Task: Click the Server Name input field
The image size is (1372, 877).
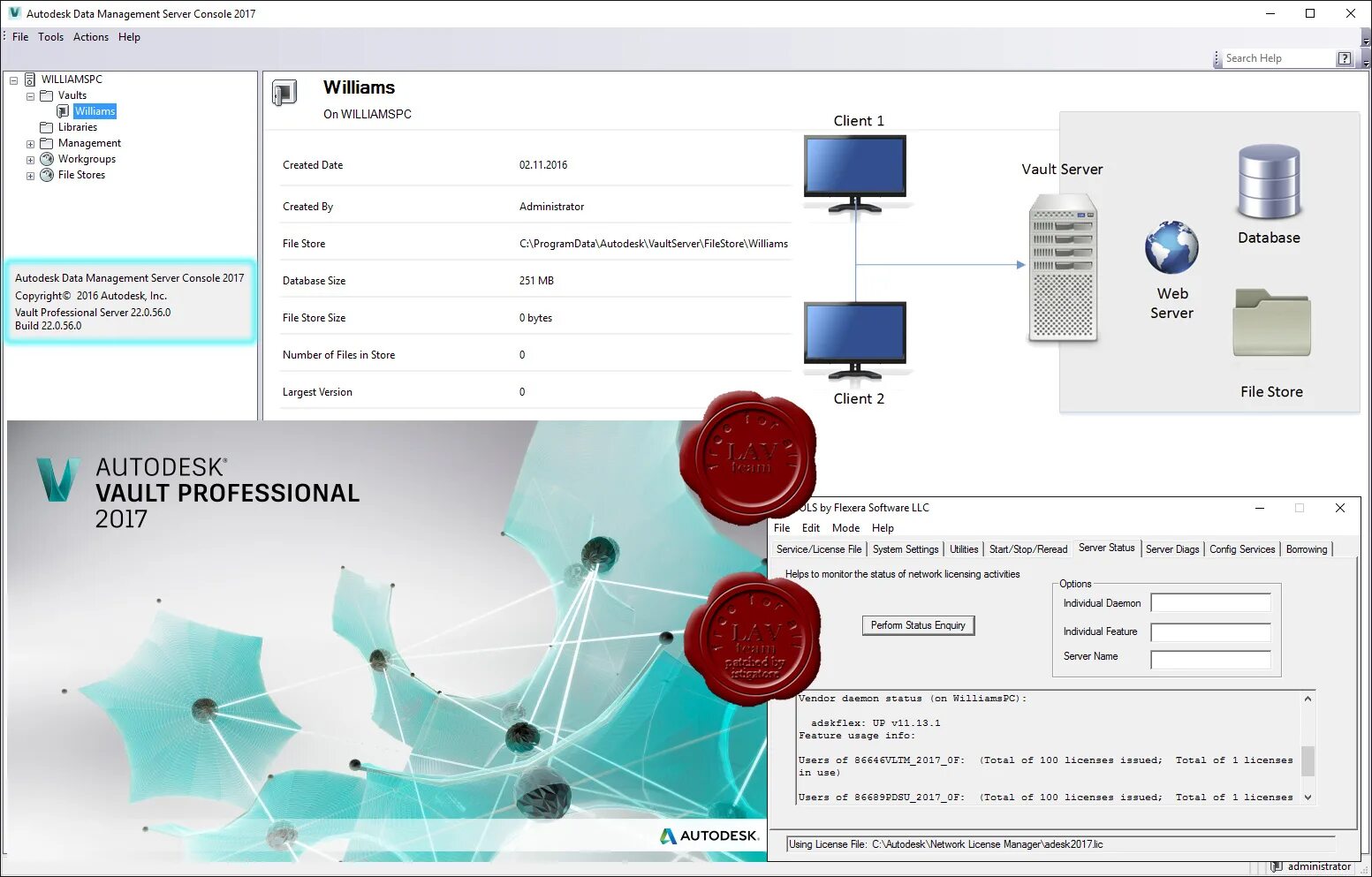Action: [x=1210, y=660]
